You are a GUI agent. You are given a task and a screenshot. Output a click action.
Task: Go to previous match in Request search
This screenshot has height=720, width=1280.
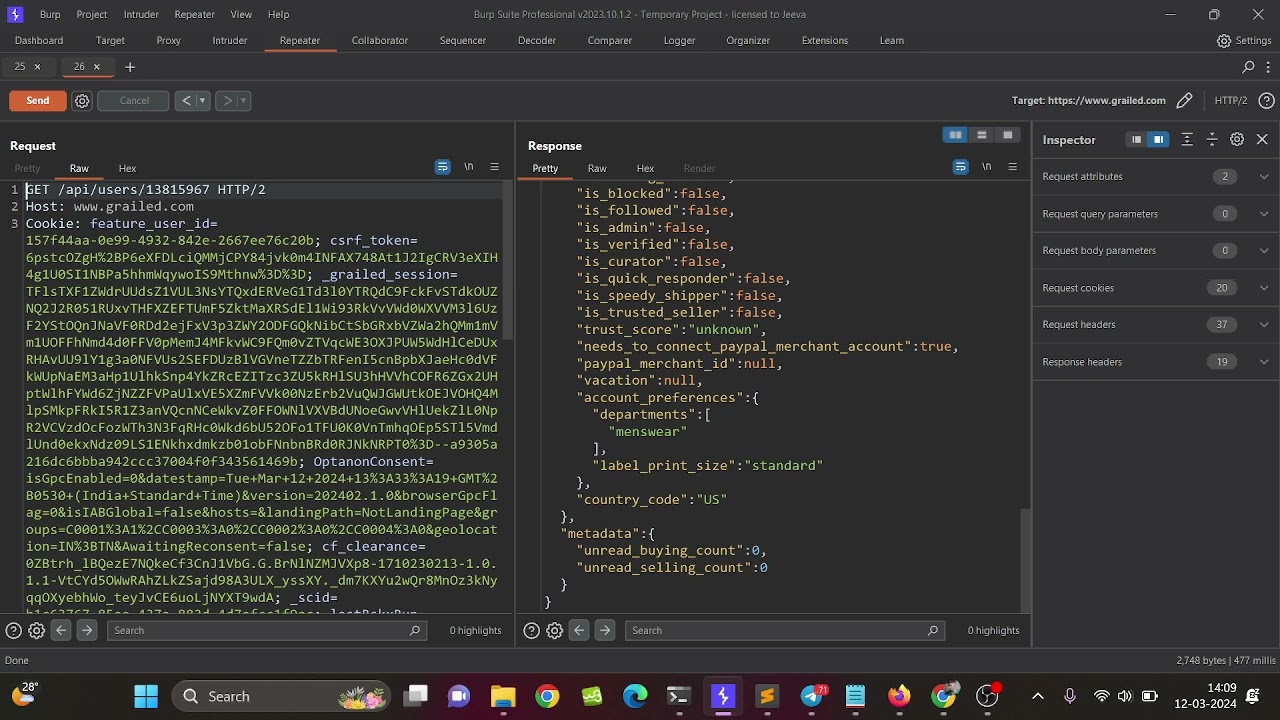[61, 630]
